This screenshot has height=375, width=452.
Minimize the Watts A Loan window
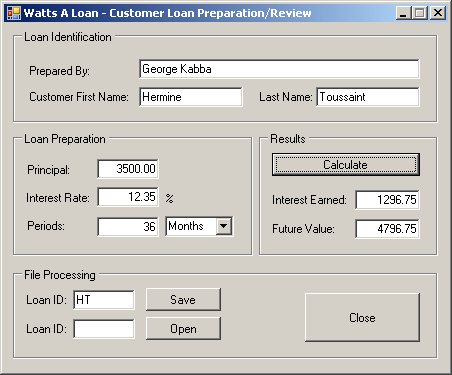403,13
